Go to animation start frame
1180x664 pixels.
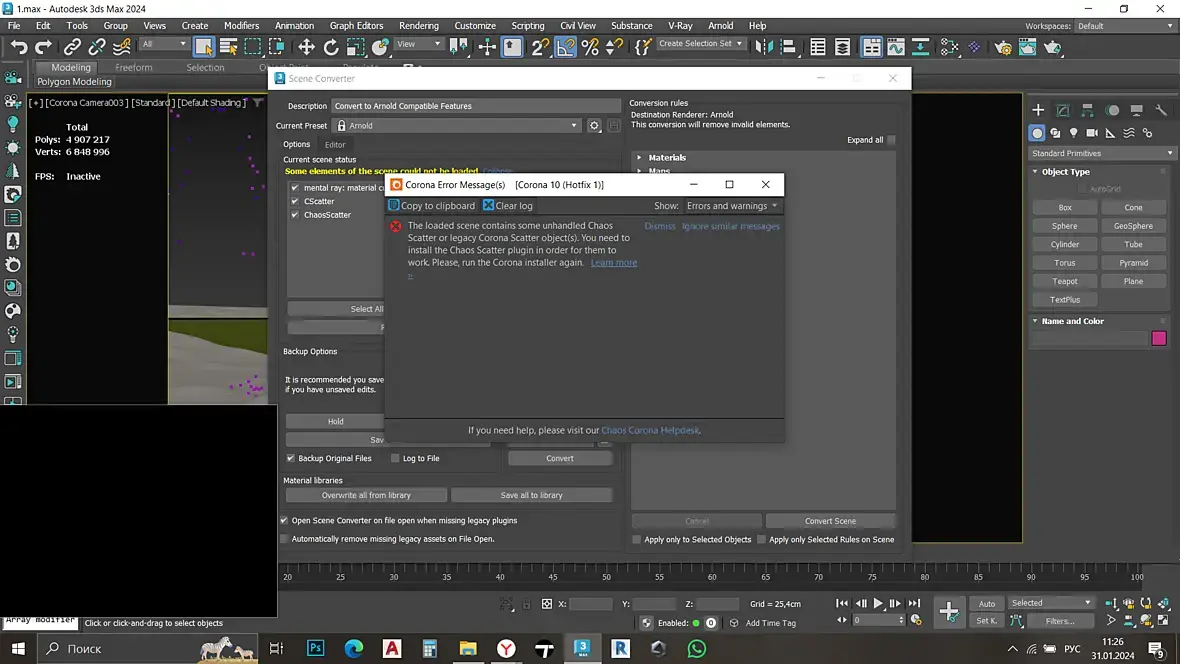pyautogui.click(x=842, y=603)
